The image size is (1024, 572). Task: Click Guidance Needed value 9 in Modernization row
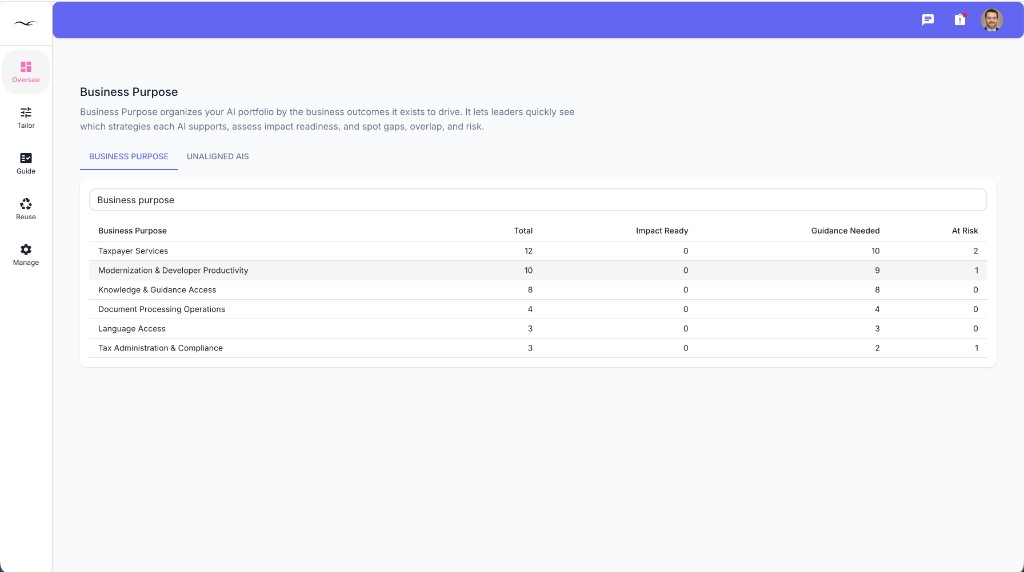tap(877, 270)
